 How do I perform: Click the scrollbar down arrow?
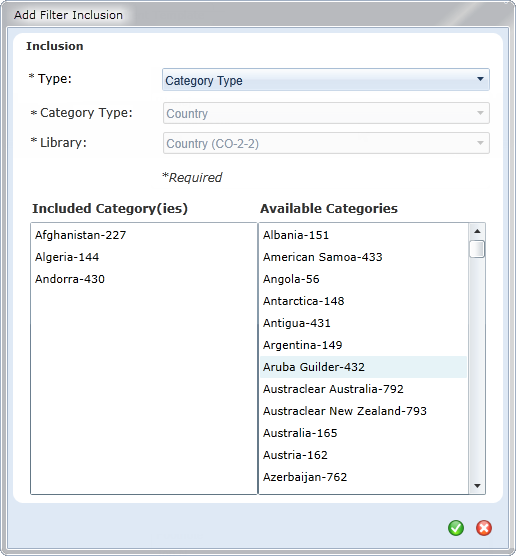coord(477,486)
